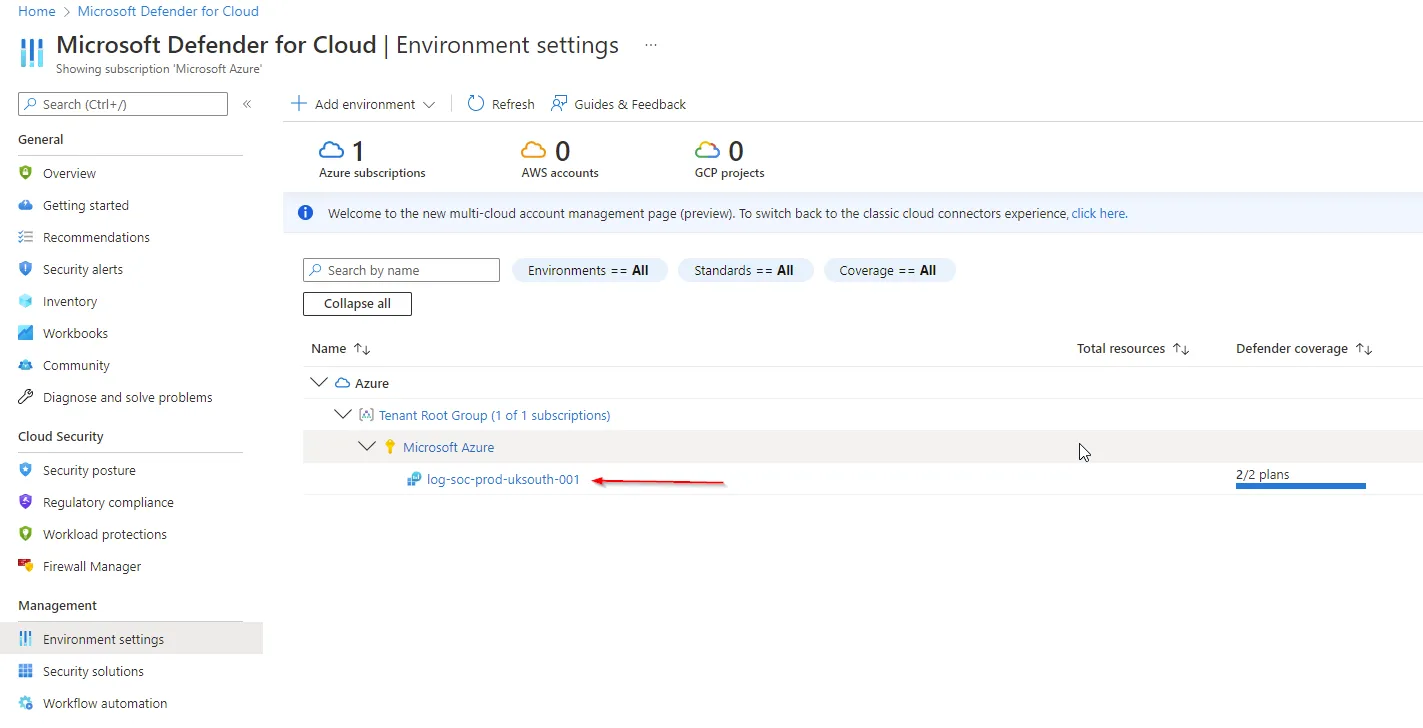Screen dimensions: 1423x728
Task: Open Guides & Feedback
Action: (x=618, y=104)
